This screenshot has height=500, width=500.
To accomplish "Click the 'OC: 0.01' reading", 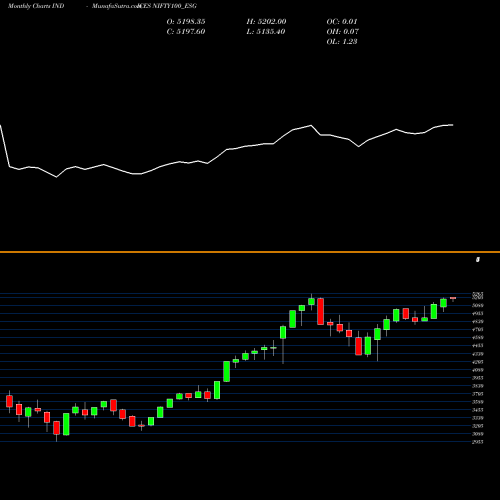I will tap(342, 22).
